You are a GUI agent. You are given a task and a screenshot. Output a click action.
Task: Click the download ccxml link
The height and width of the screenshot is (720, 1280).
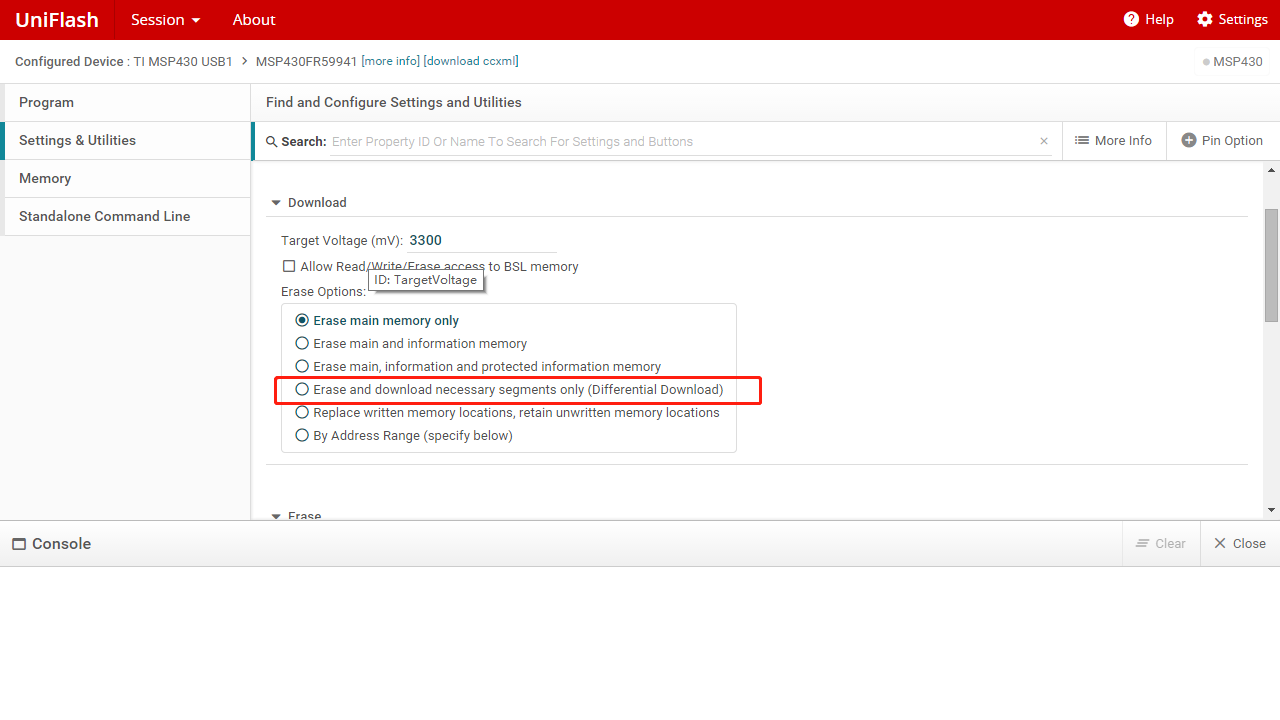(471, 61)
